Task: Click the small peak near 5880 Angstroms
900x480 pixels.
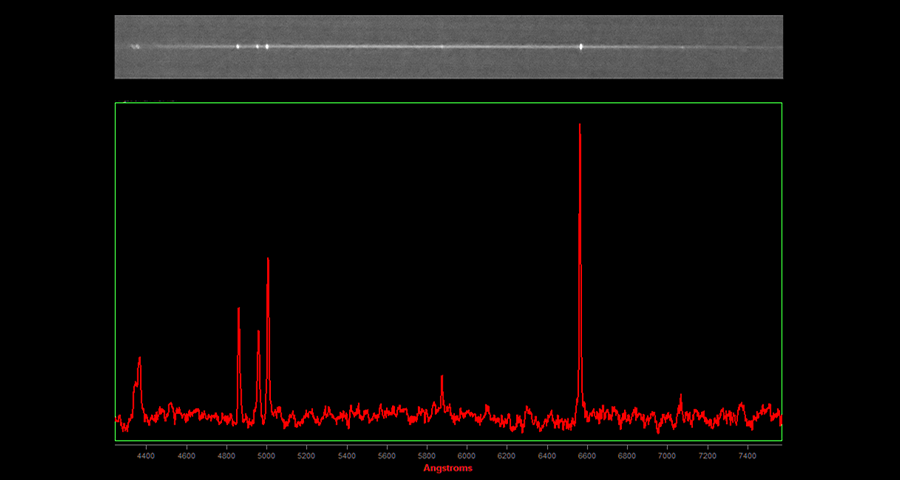Action: coord(442,378)
